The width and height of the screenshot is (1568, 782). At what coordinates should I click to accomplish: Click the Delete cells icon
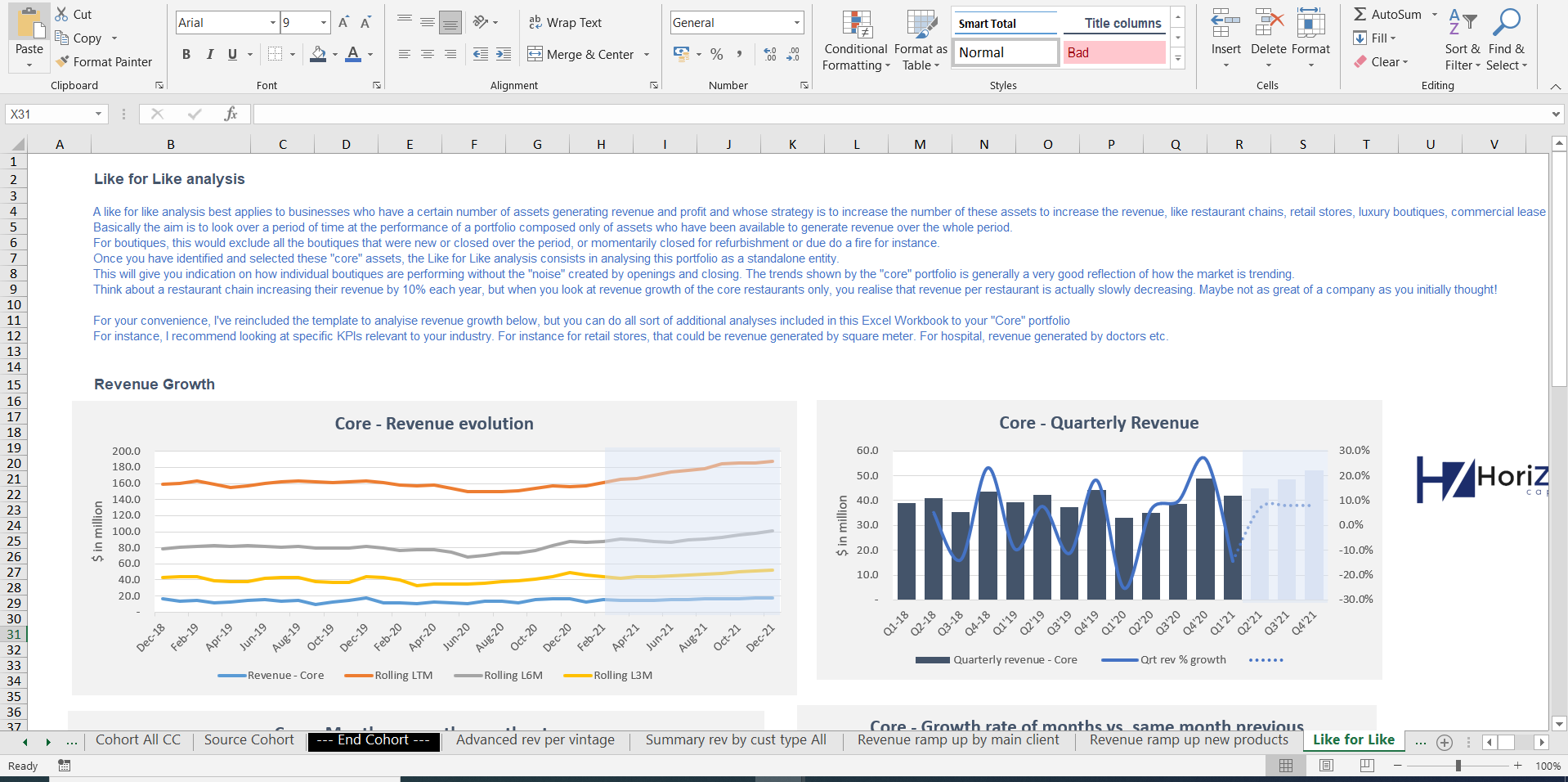click(1269, 23)
